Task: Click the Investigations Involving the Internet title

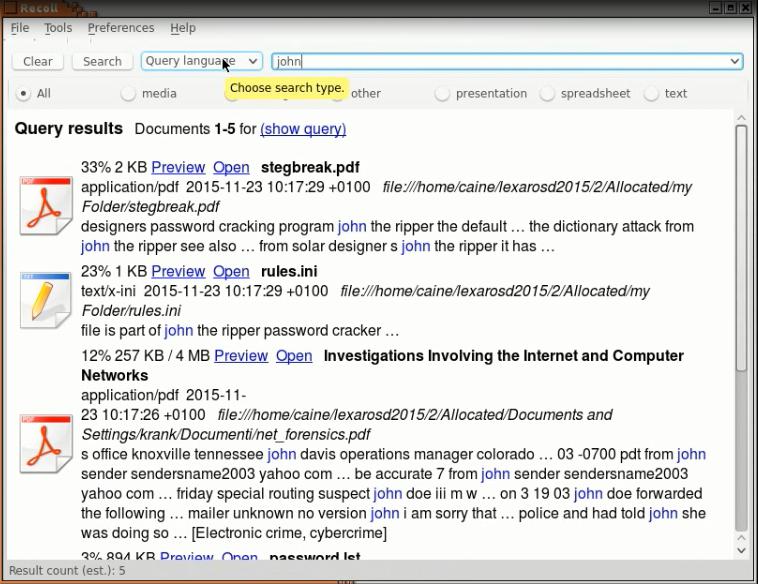Action: coord(382,365)
